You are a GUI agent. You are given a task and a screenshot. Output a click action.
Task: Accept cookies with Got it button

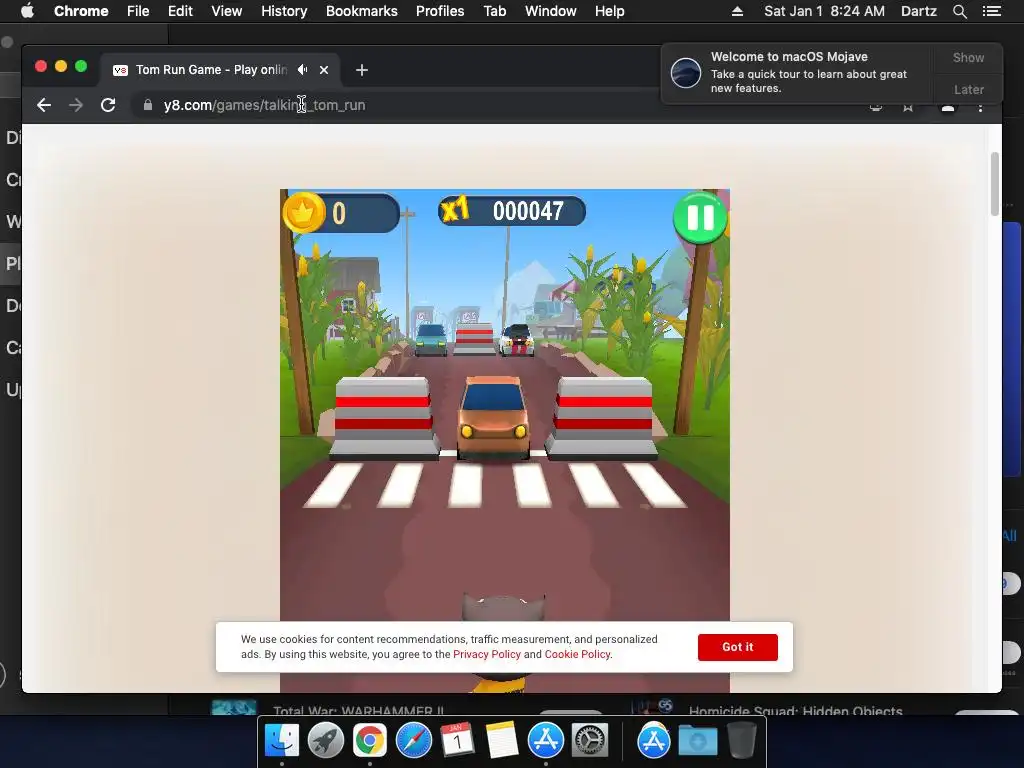click(x=737, y=647)
